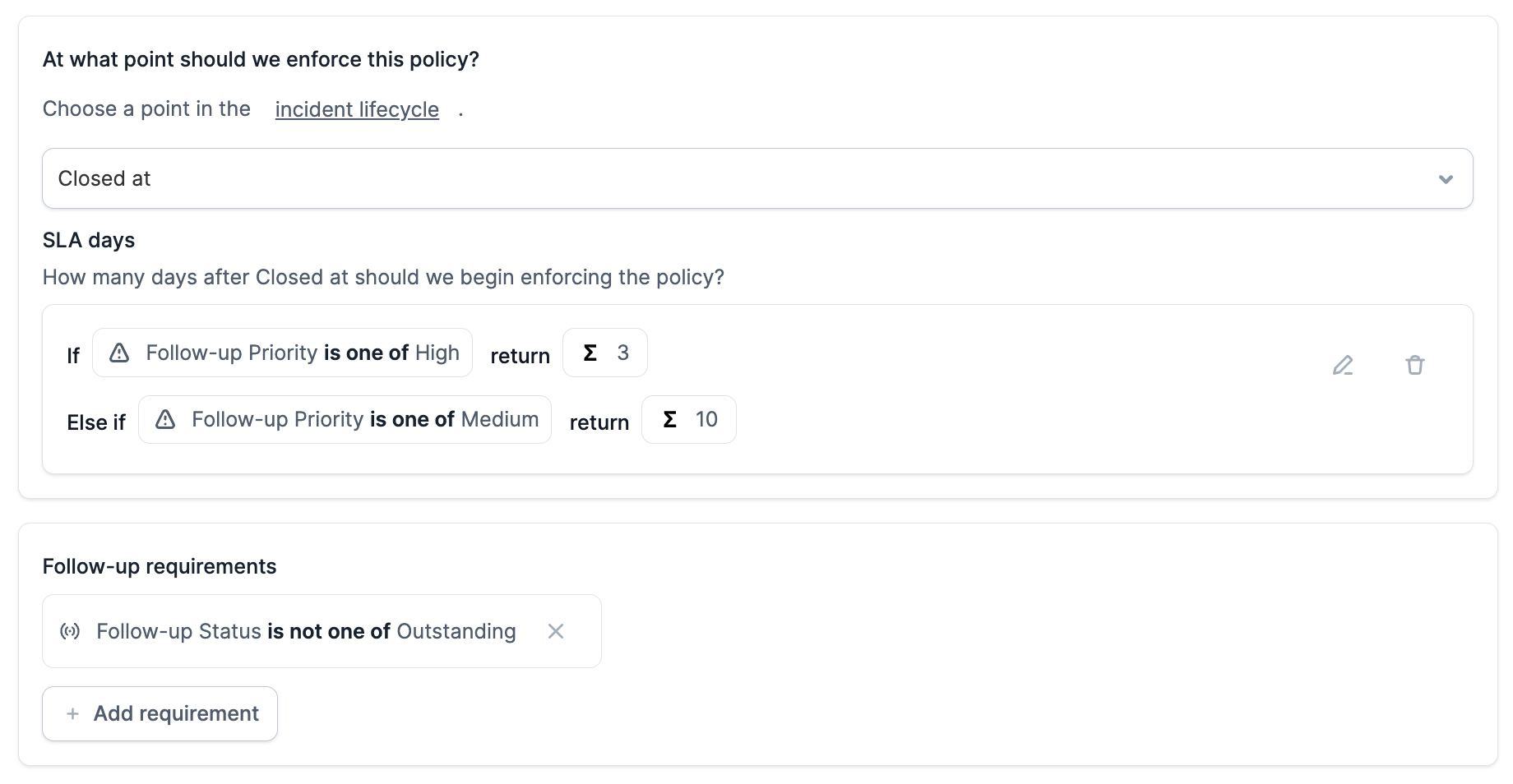The width and height of the screenshot is (1513, 784).
Task: Click the sigma icon next to value 3
Action: click(x=590, y=353)
